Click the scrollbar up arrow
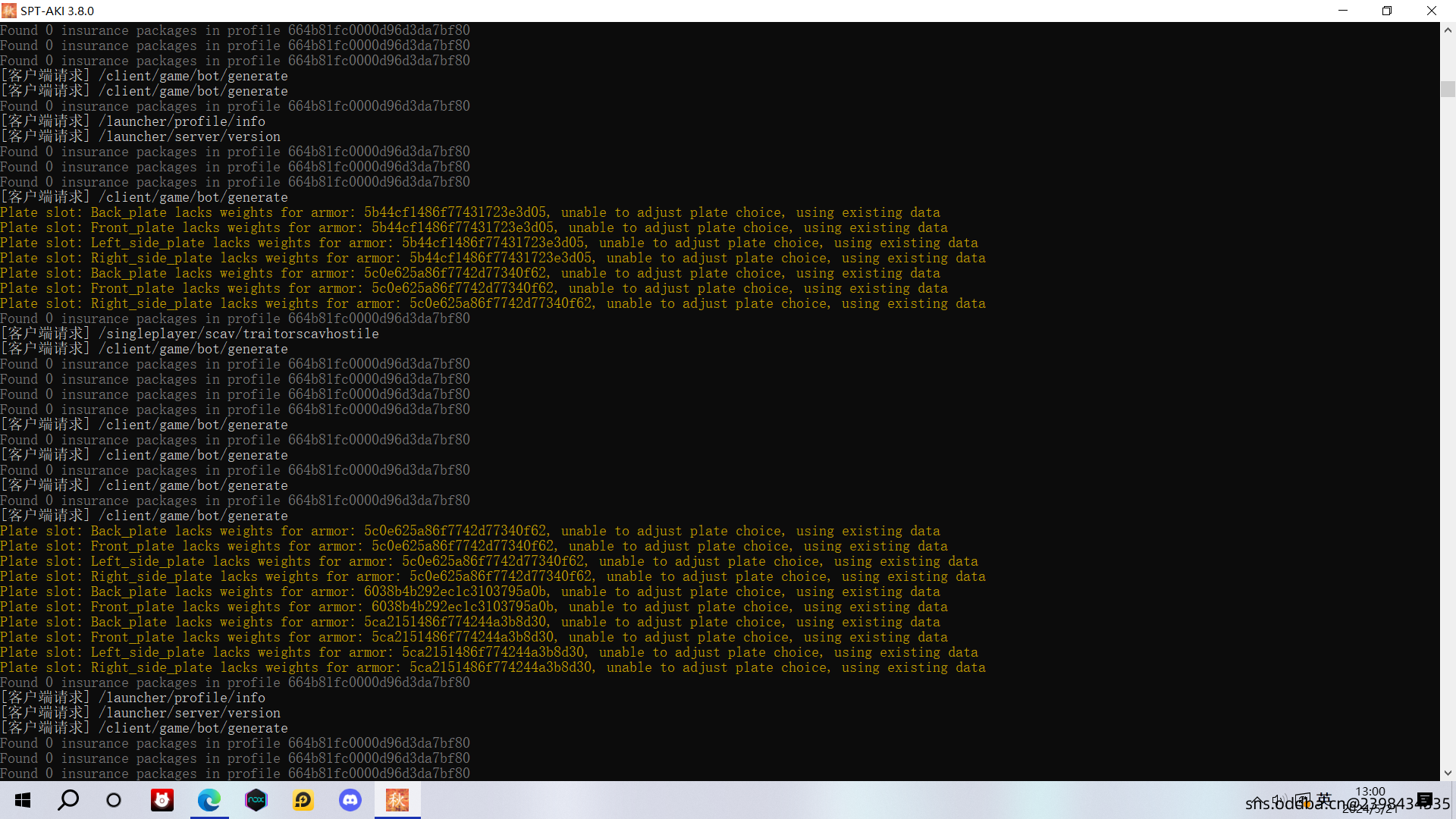The height and width of the screenshot is (819, 1456). pos(1448,30)
